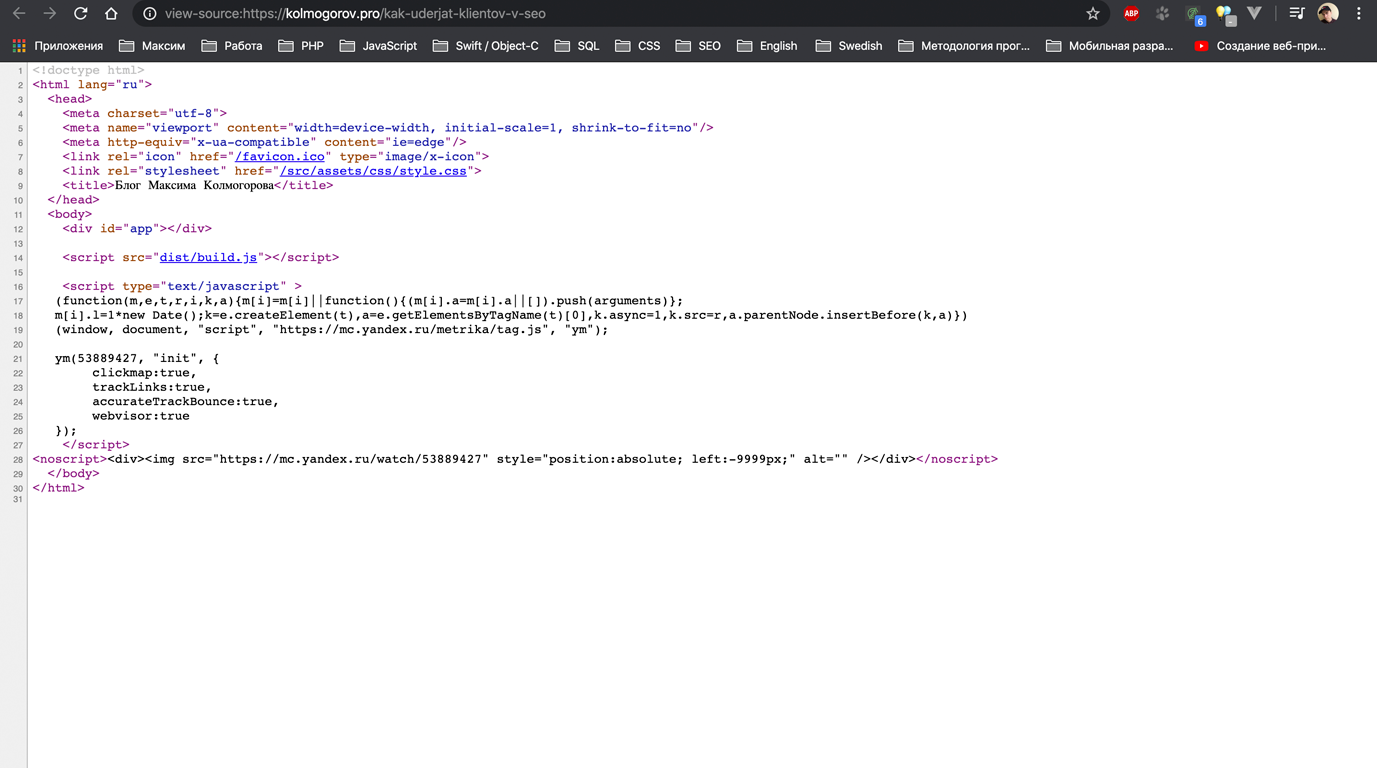Open the Работа bookmarks folder

coord(231,46)
